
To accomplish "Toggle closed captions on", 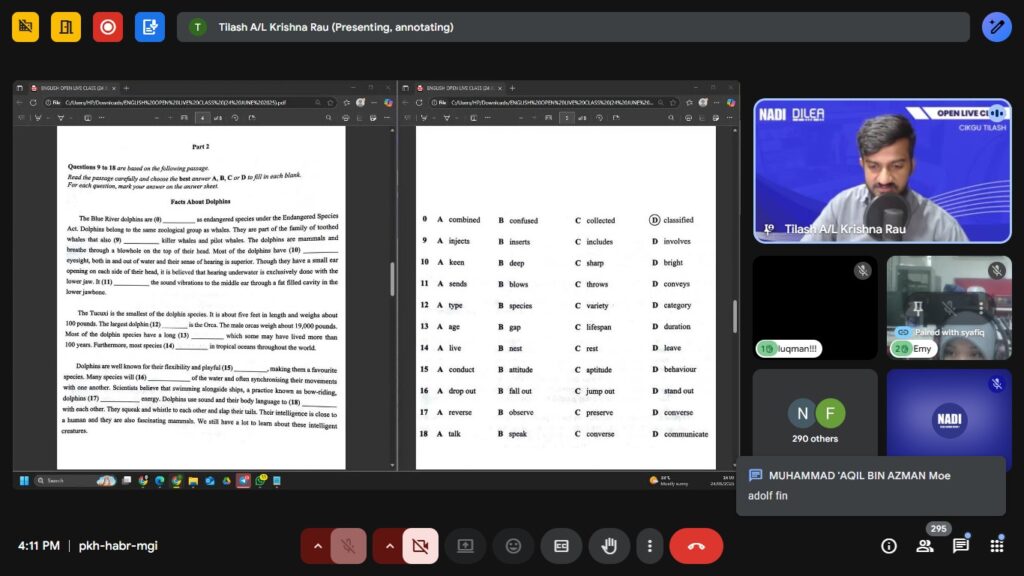I will [561, 546].
